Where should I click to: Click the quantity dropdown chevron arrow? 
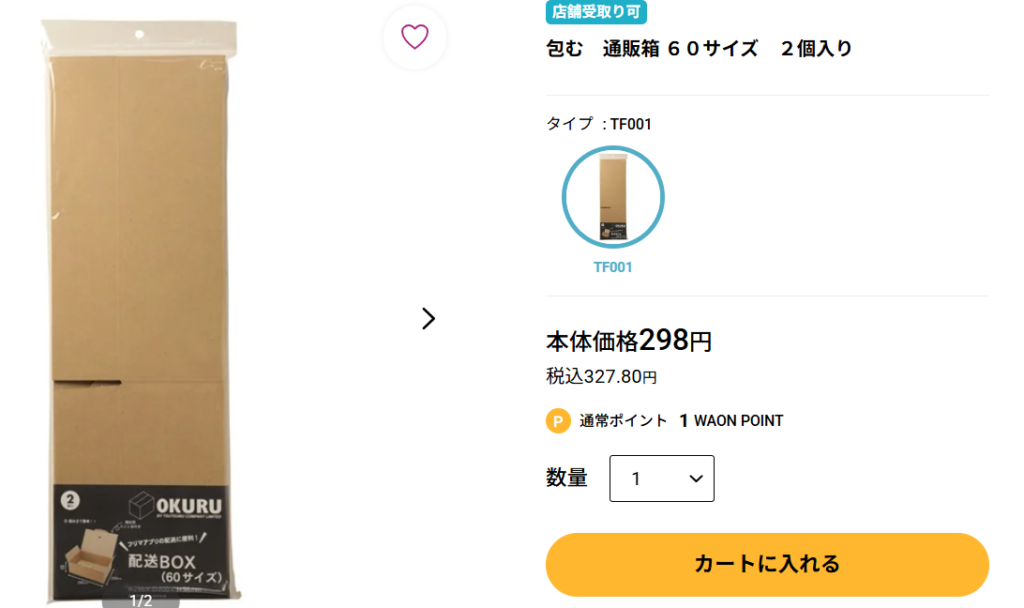696,478
